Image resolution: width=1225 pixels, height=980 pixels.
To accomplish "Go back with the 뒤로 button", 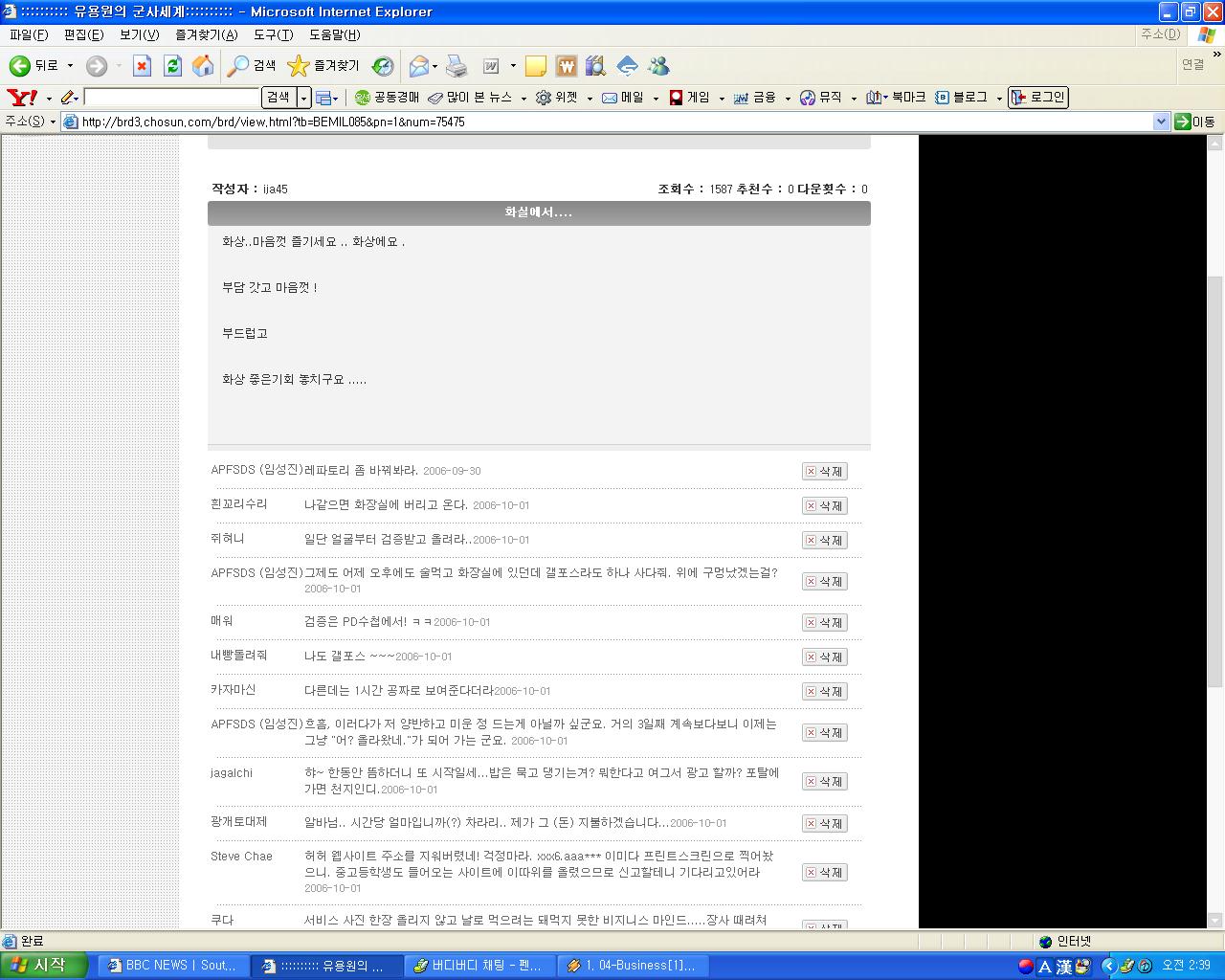I will [33, 65].
